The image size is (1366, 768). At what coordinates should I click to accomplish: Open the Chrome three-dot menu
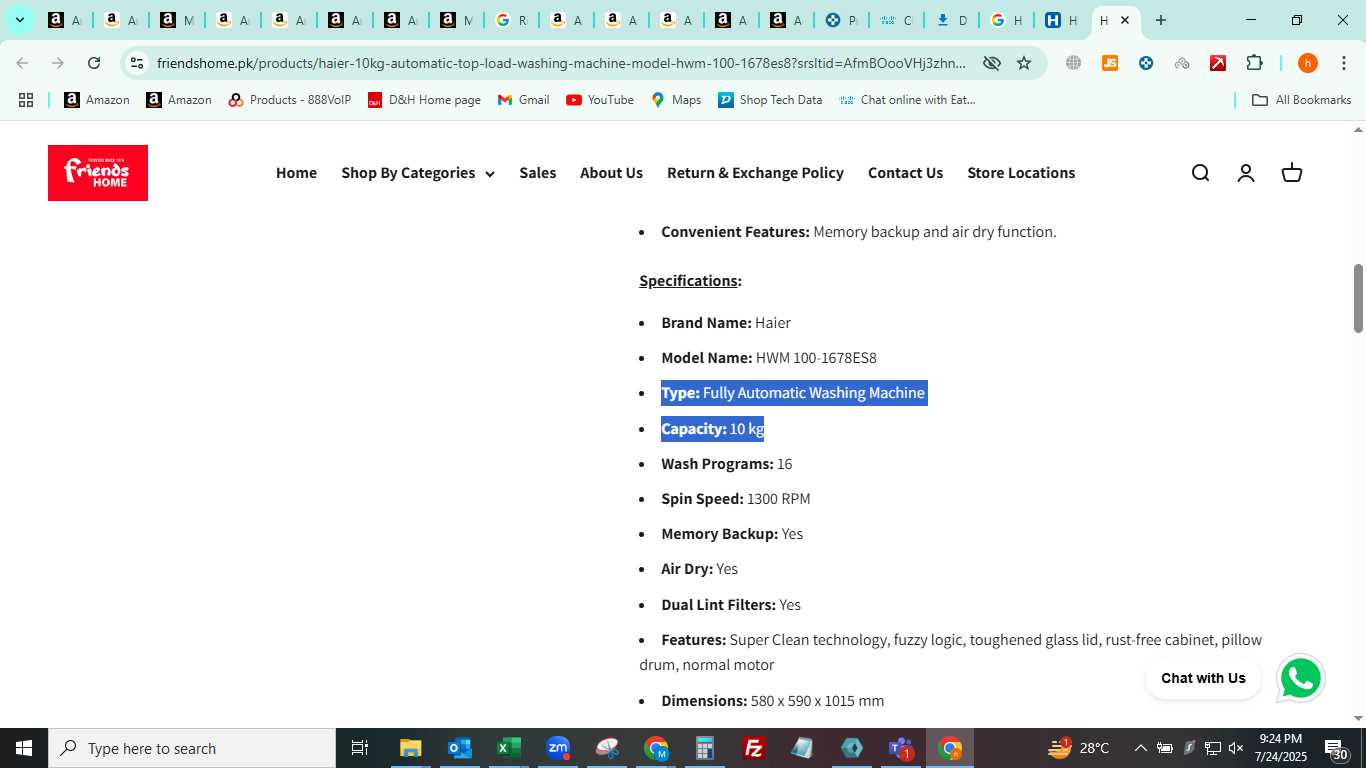[1343, 63]
